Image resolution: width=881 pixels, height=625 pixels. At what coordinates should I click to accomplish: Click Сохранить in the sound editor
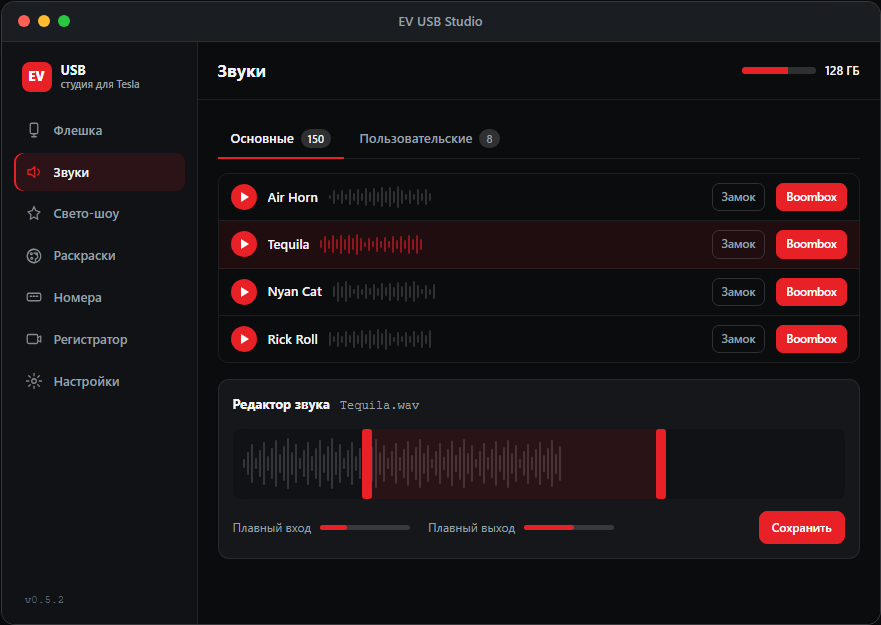point(801,528)
